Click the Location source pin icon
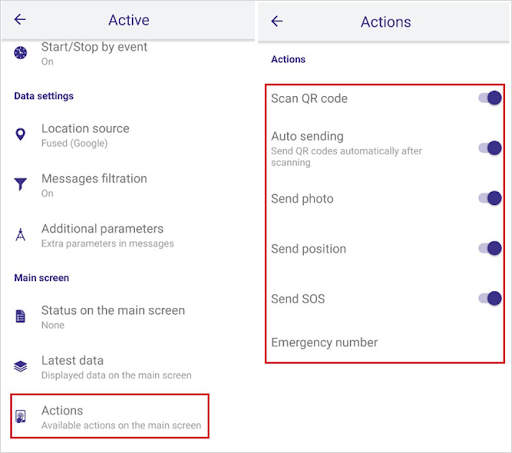512x453 pixels. [x=20, y=134]
